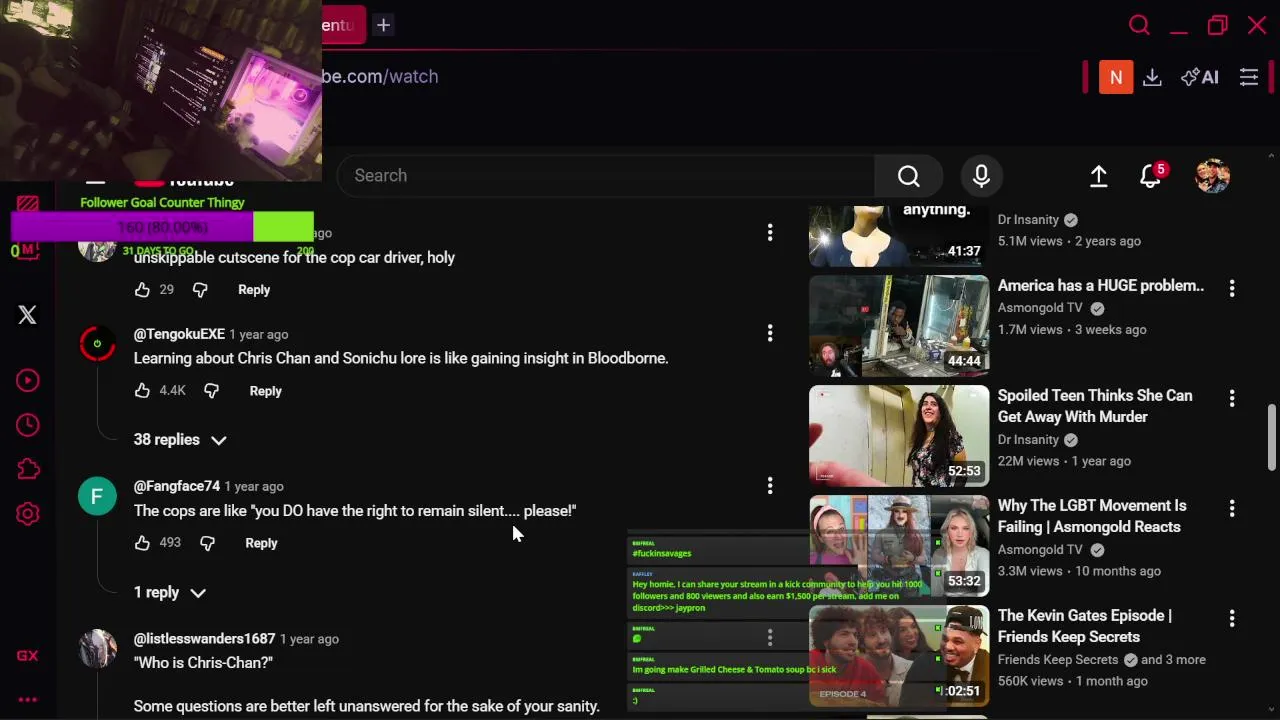
Task: Open GX corner icon in sidebar
Action: point(27,656)
